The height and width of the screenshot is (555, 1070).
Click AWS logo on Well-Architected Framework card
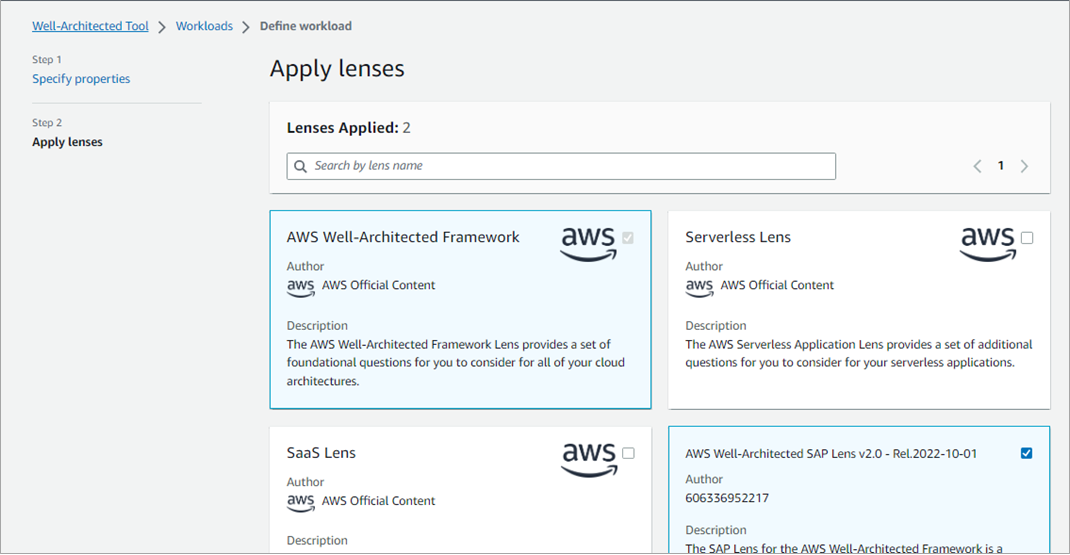tap(588, 243)
